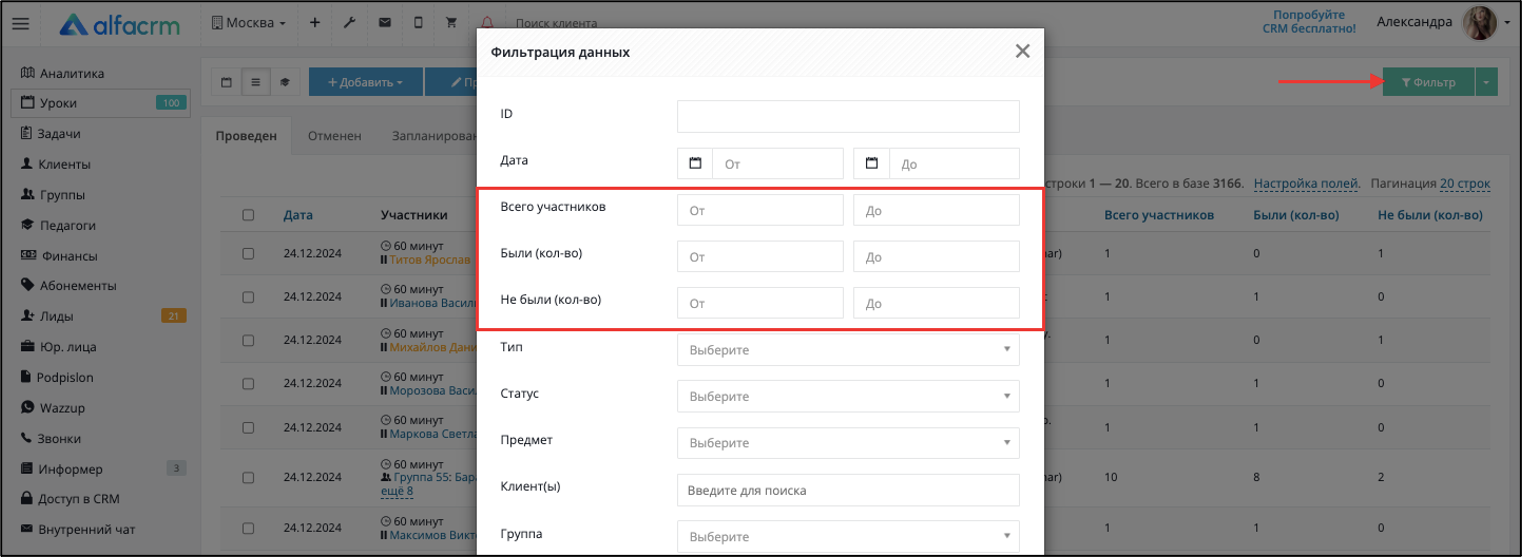The image size is (1522, 558).
Task: Open Клиенты in sidebar
Action: click(x=55, y=164)
